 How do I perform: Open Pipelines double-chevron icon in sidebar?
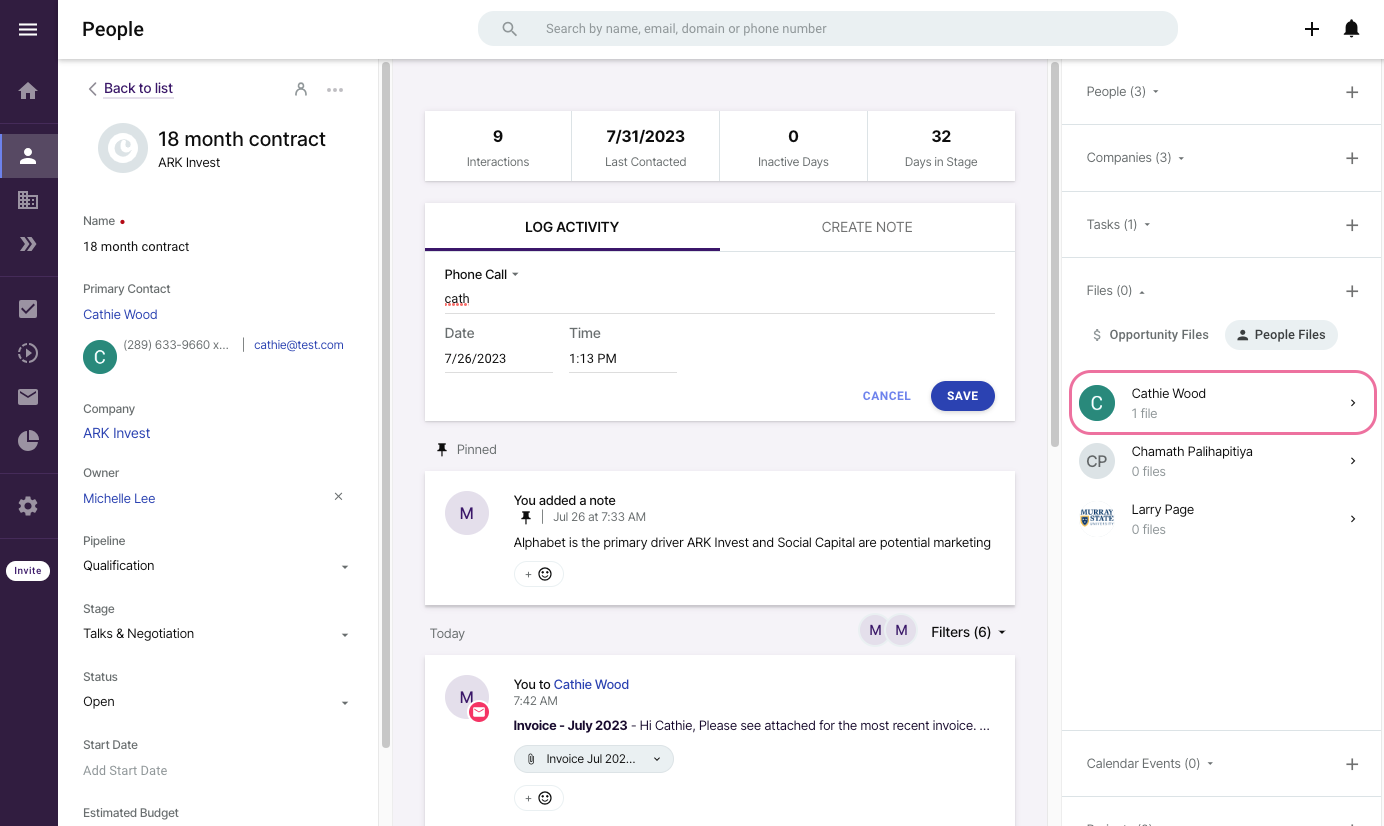(x=28, y=244)
